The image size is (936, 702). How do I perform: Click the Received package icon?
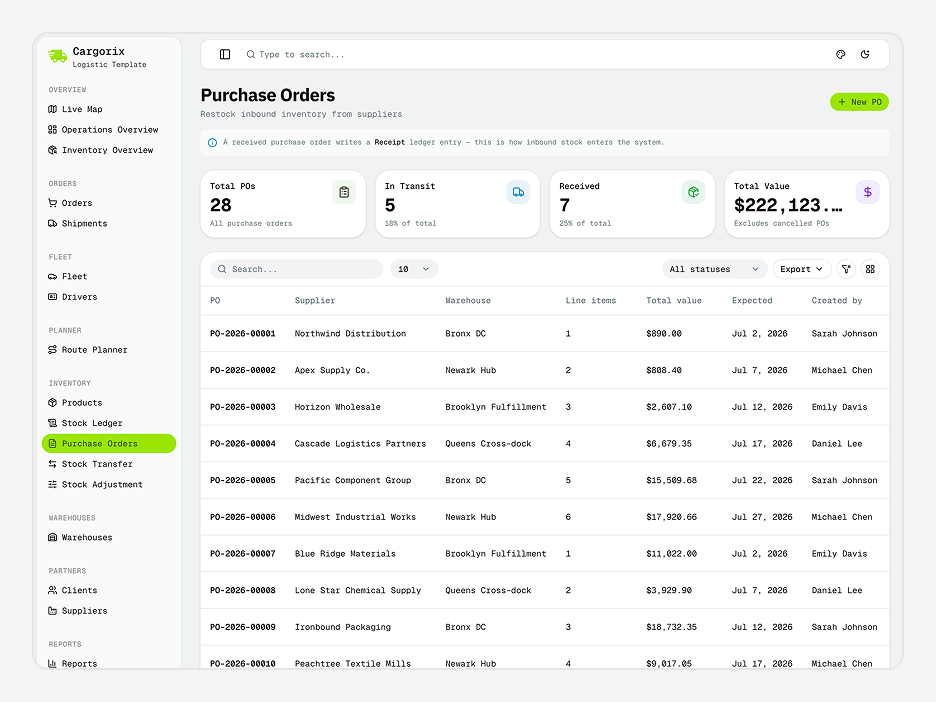click(693, 192)
